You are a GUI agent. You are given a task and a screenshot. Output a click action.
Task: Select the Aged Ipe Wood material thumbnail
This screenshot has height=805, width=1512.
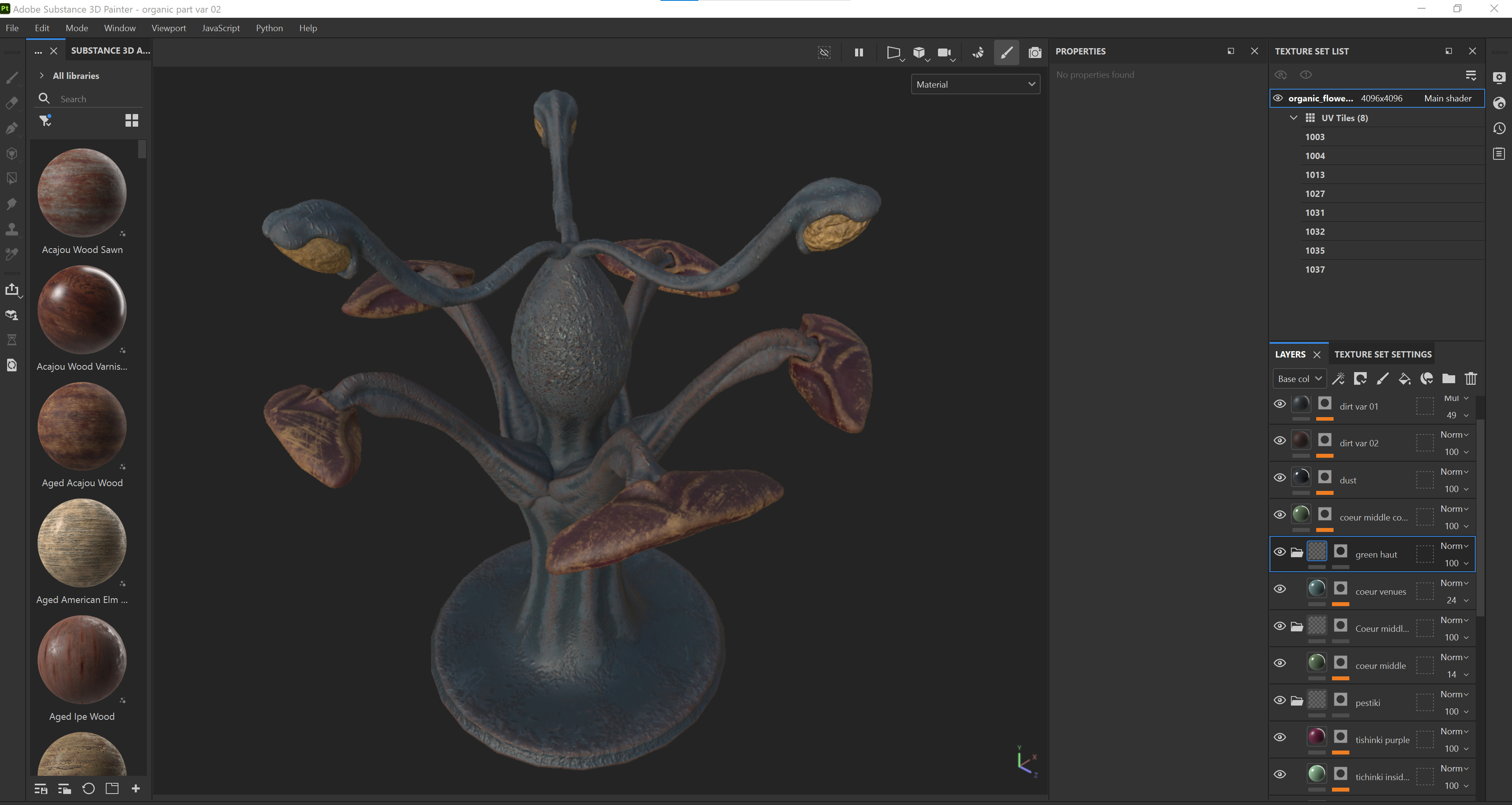coord(82,659)
